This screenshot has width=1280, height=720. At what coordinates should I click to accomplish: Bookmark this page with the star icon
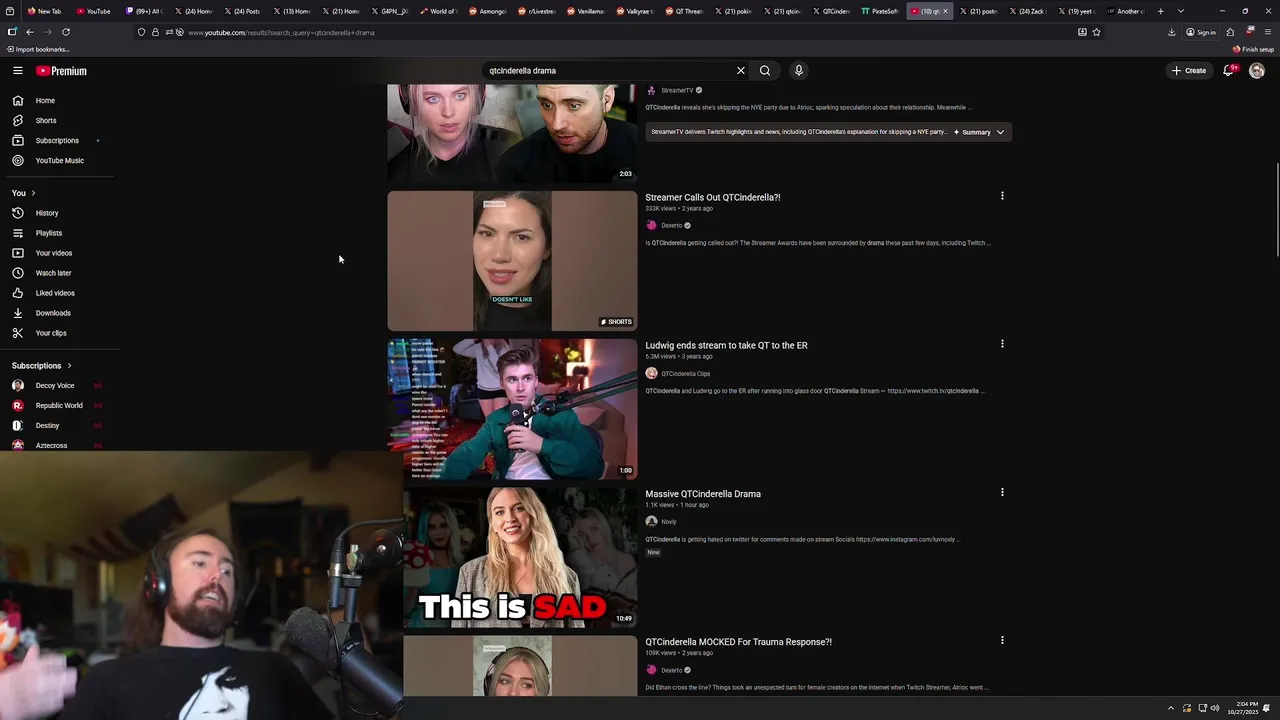[x=1096, y=32]
